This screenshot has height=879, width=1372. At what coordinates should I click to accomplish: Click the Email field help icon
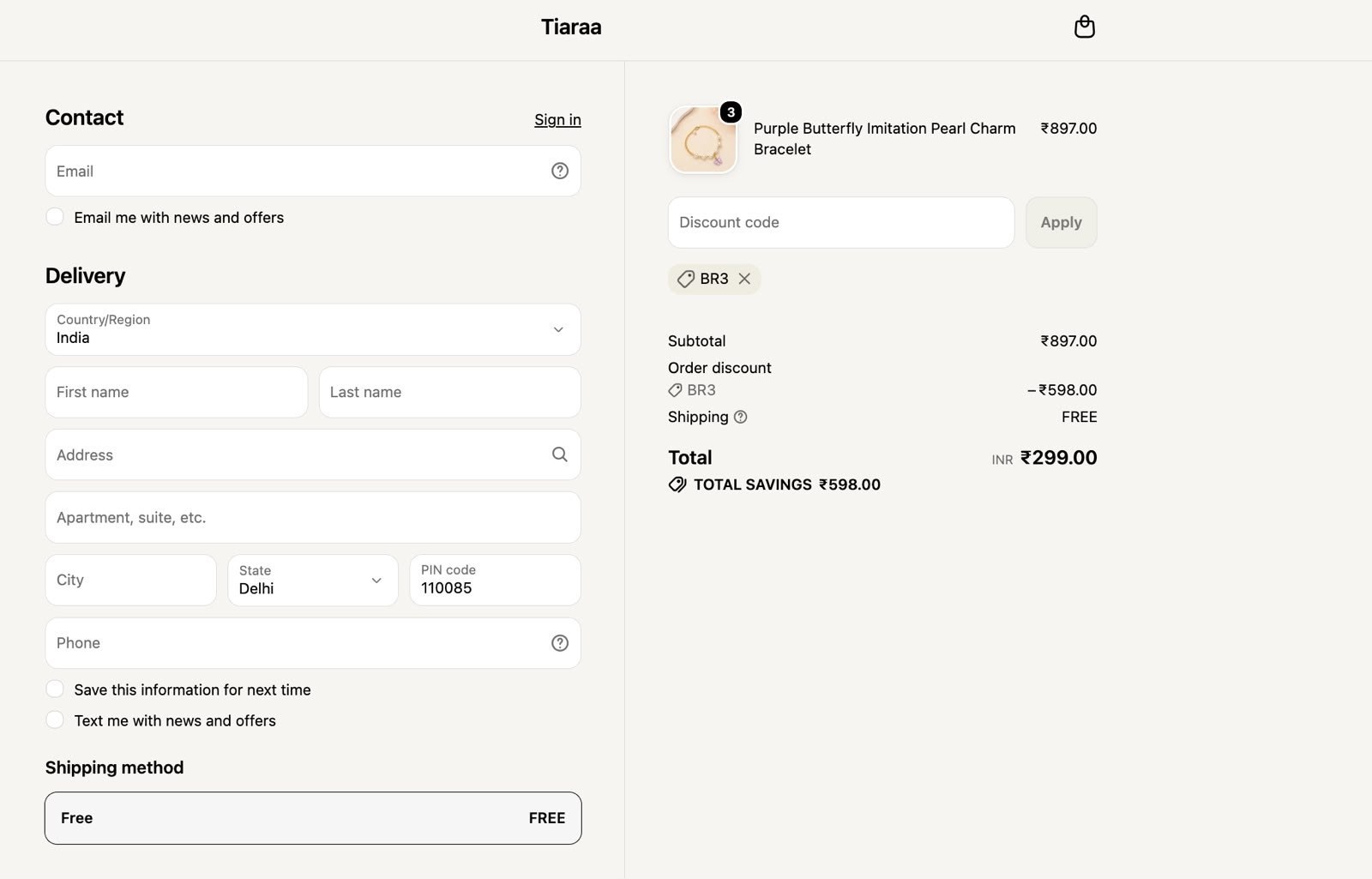tap(559, 171)
